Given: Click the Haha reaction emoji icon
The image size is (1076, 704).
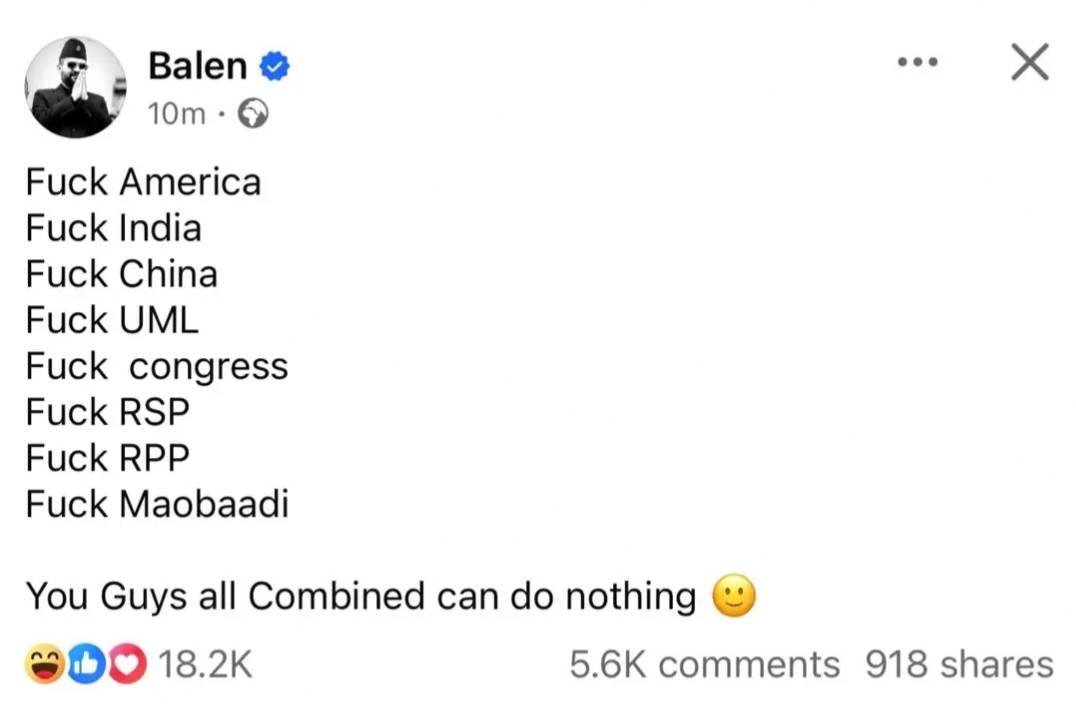Looking at the screenshot, I should (x=44, y=665).
